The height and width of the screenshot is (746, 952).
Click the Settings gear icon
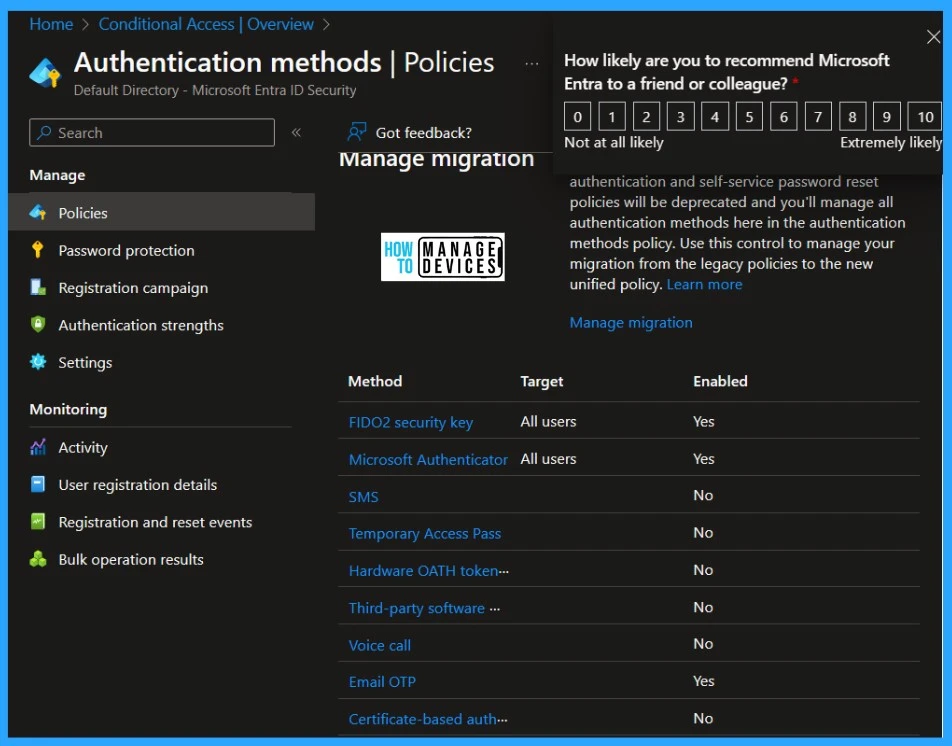pos(38,362)
